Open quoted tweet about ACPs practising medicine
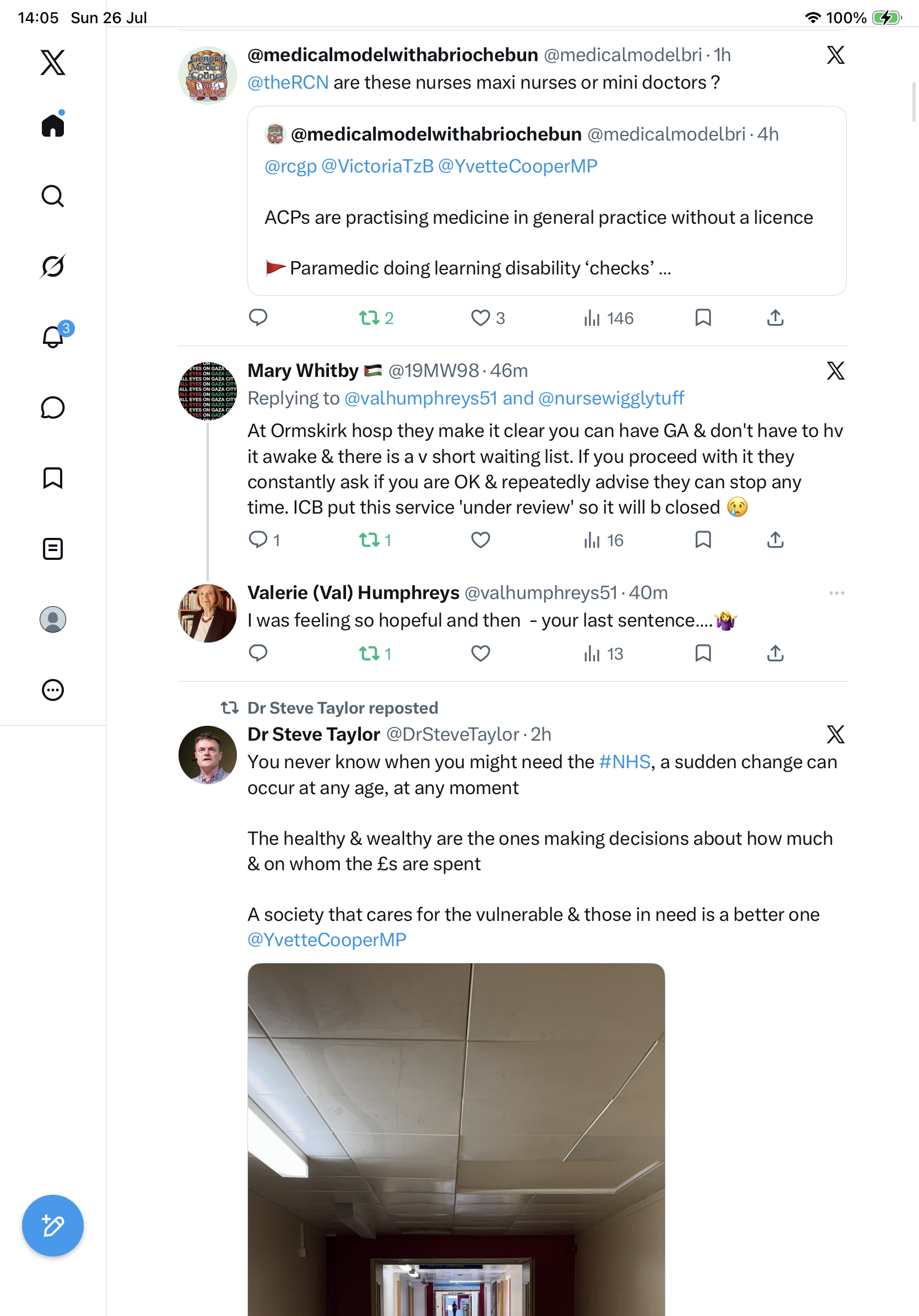 pyautogui.click(x=547, y=201)
